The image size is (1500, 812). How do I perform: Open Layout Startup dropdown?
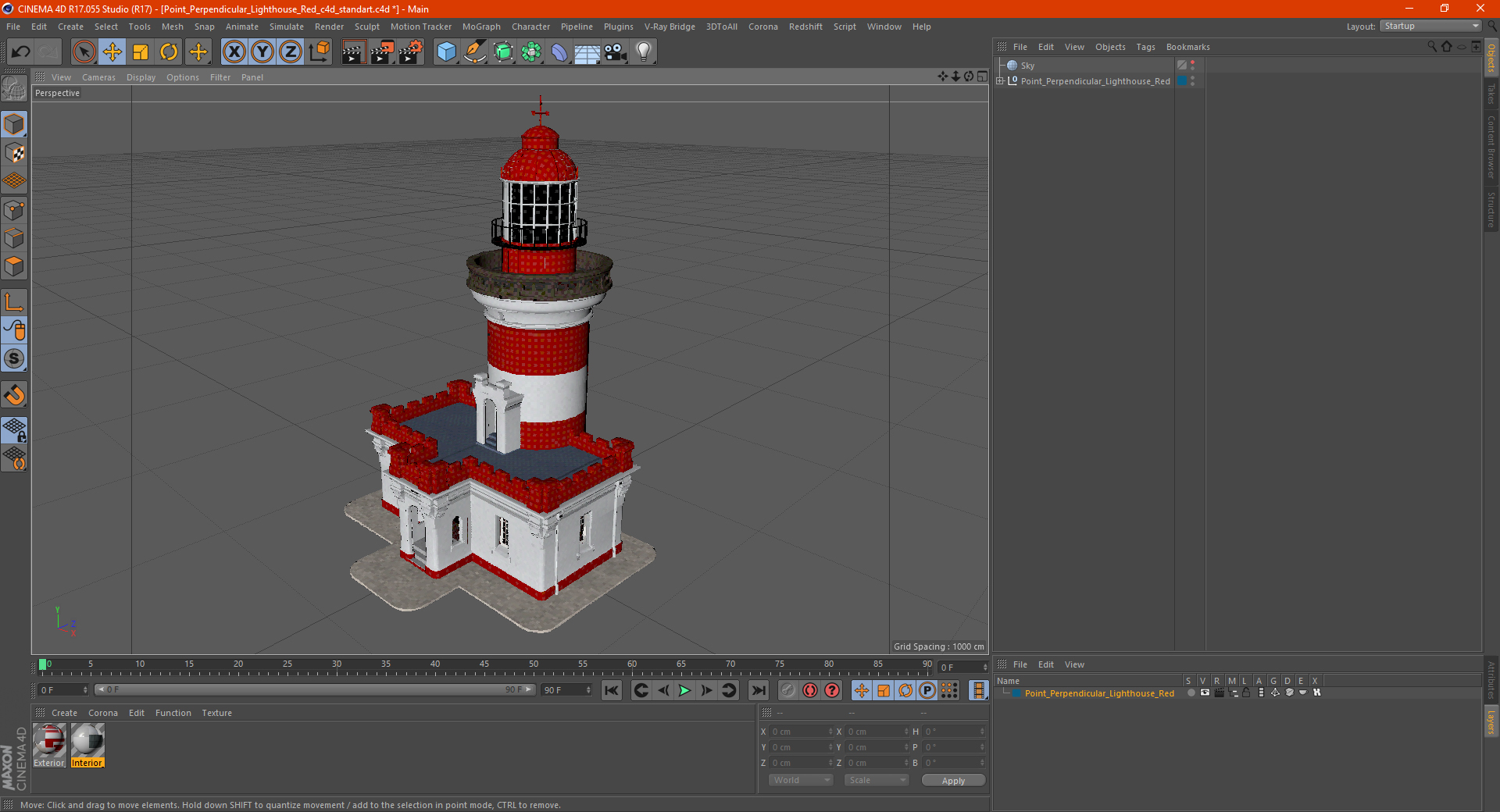point(1430,26)
